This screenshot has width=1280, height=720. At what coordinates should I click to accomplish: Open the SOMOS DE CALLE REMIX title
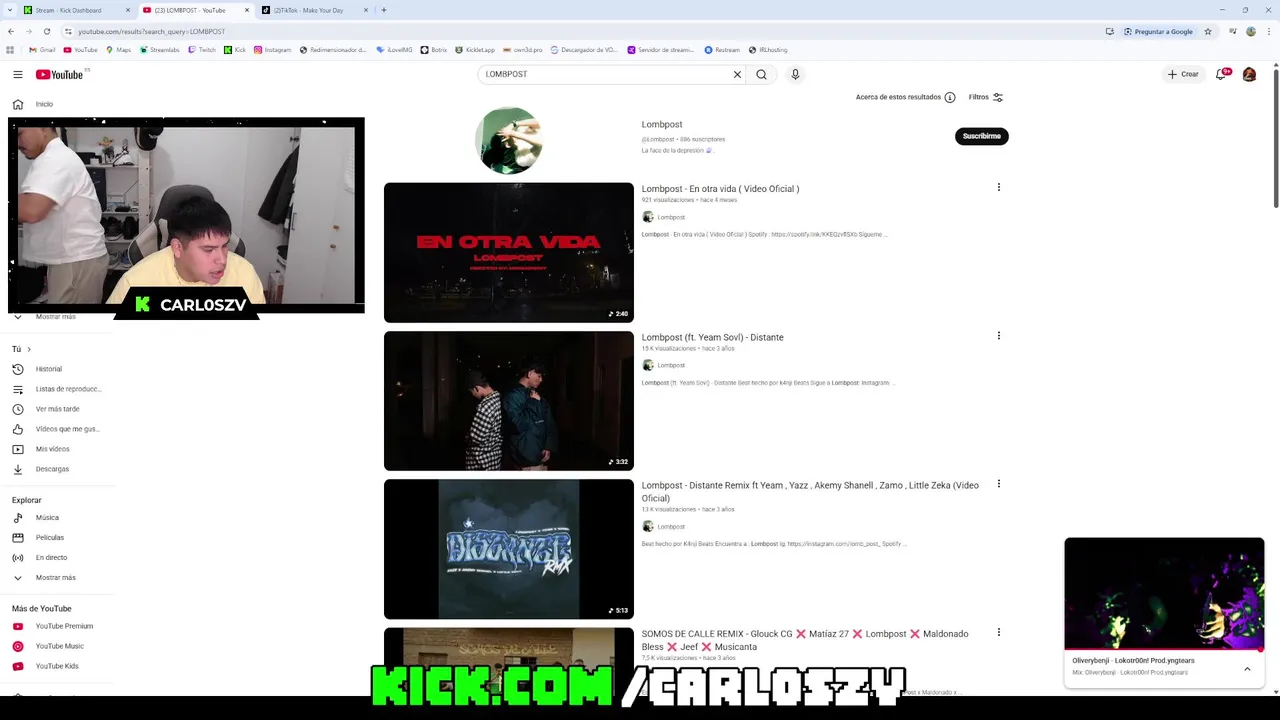pos(805,640)
